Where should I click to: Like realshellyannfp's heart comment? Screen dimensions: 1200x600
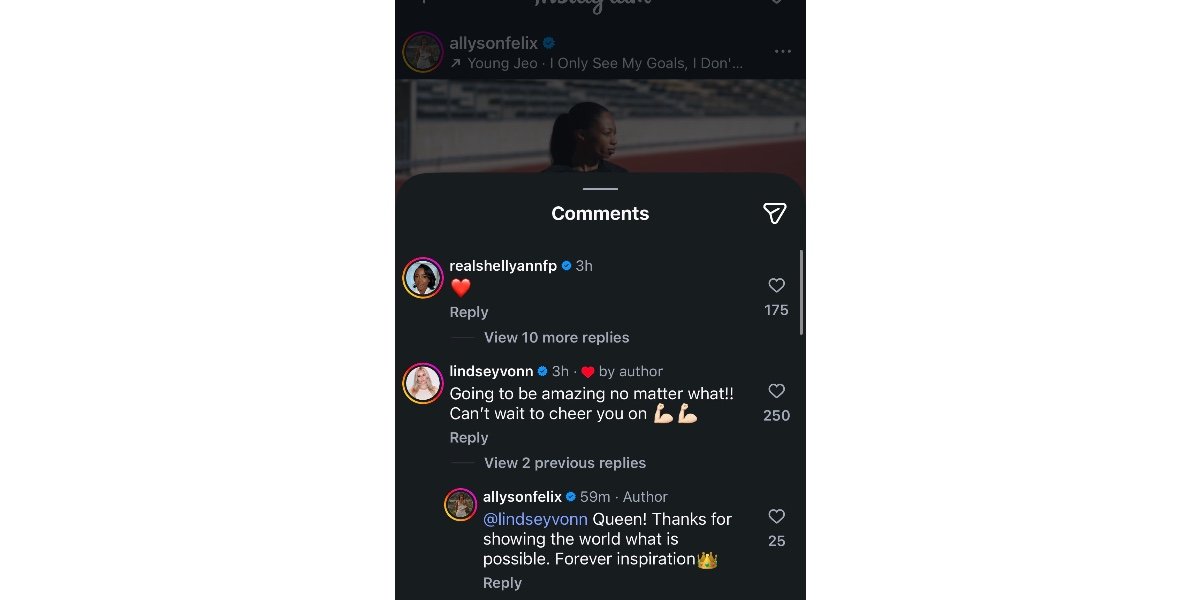(x=776, y=286)
